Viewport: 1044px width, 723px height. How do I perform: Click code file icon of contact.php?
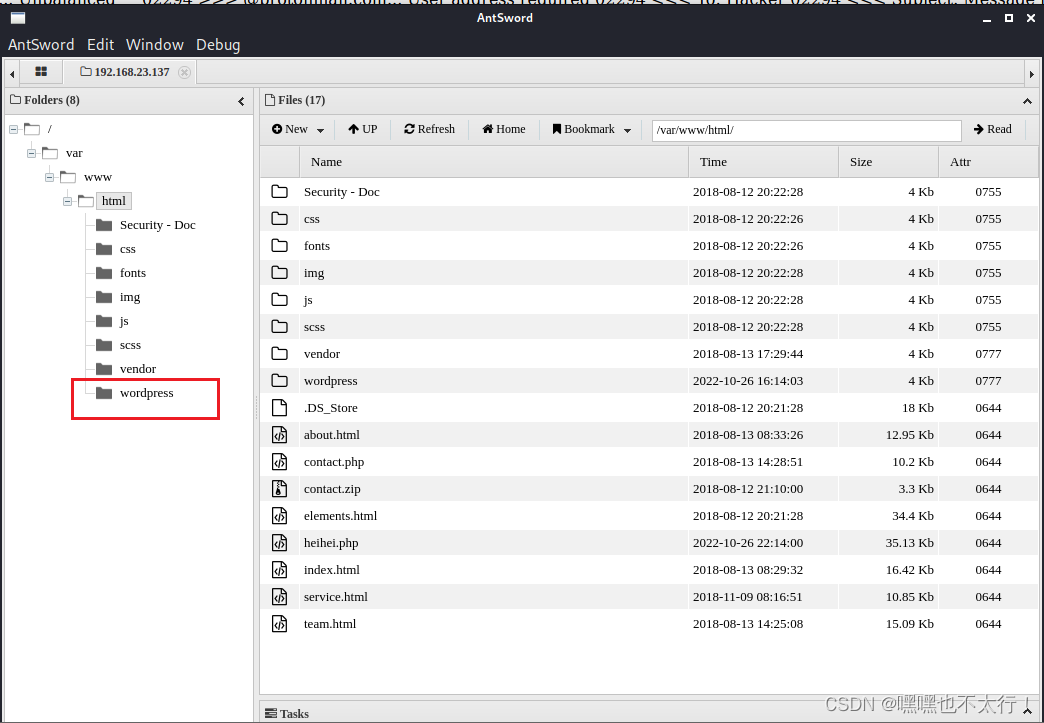(x=280, y=461)
